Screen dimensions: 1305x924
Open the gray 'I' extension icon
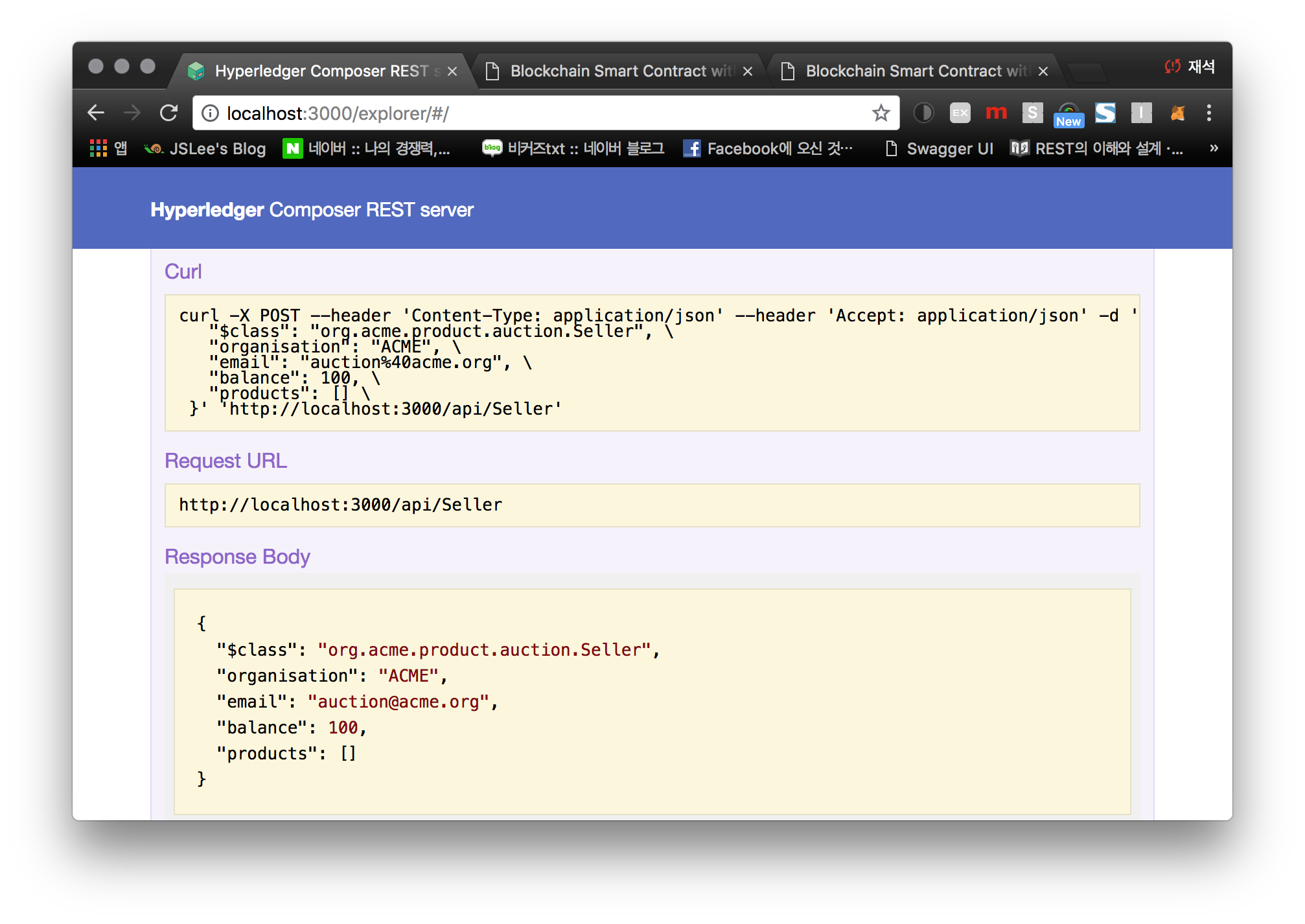click(1142, 113)
